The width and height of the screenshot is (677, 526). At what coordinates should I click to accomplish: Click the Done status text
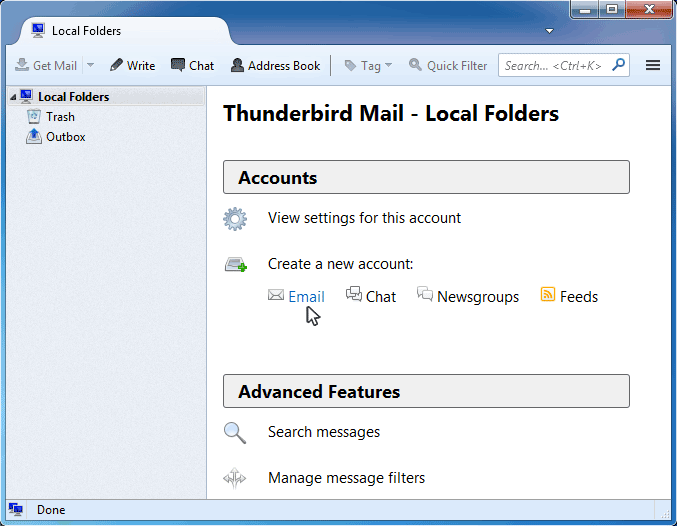[x=51, y=510]
